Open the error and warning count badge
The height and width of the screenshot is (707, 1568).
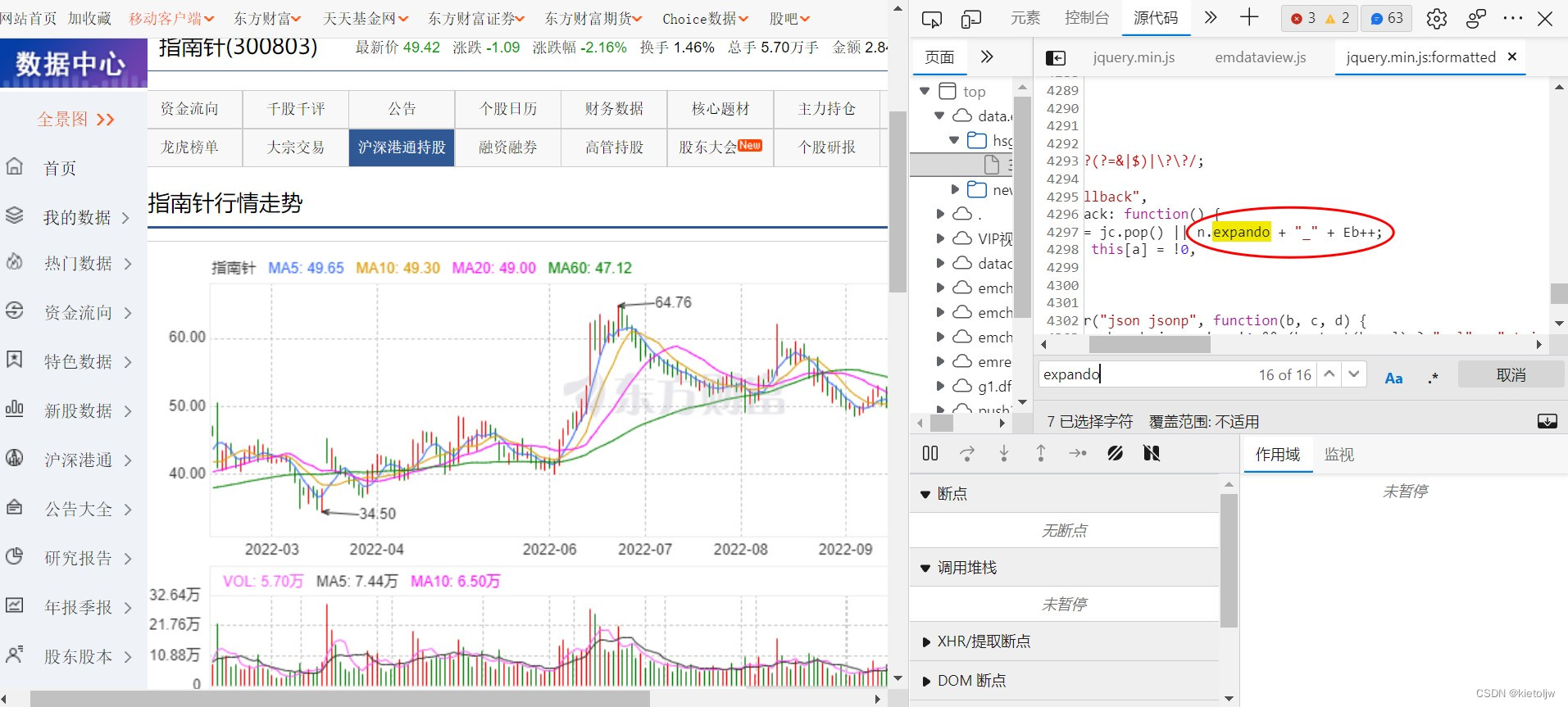click(1320, 18)
